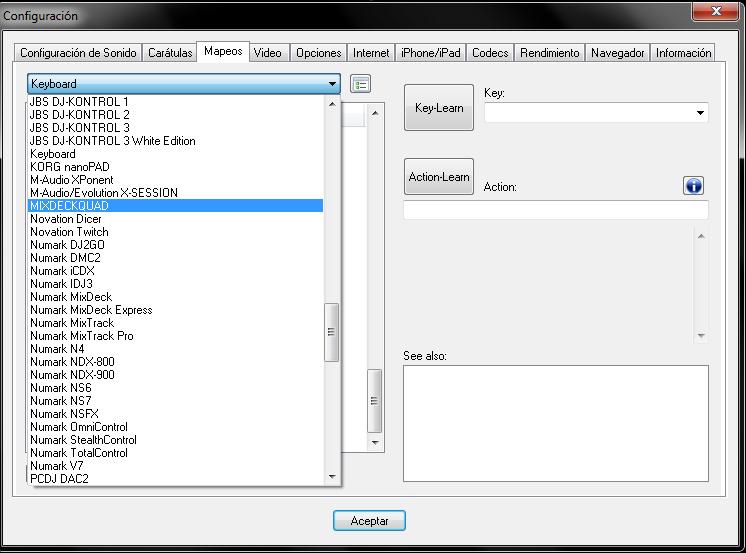Viewport: 746px width, 553px height.
Task: Select Numark DMC2
Action: click(176, 258)
